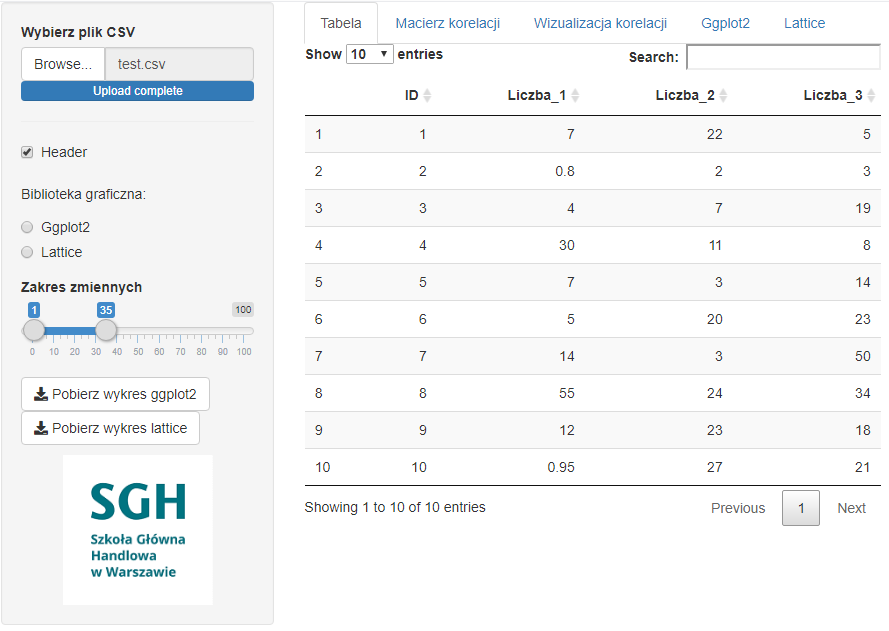Click the lower slider handle at 1
The width and height of the screenshot is (889, 631).
(x=34, y=330)
